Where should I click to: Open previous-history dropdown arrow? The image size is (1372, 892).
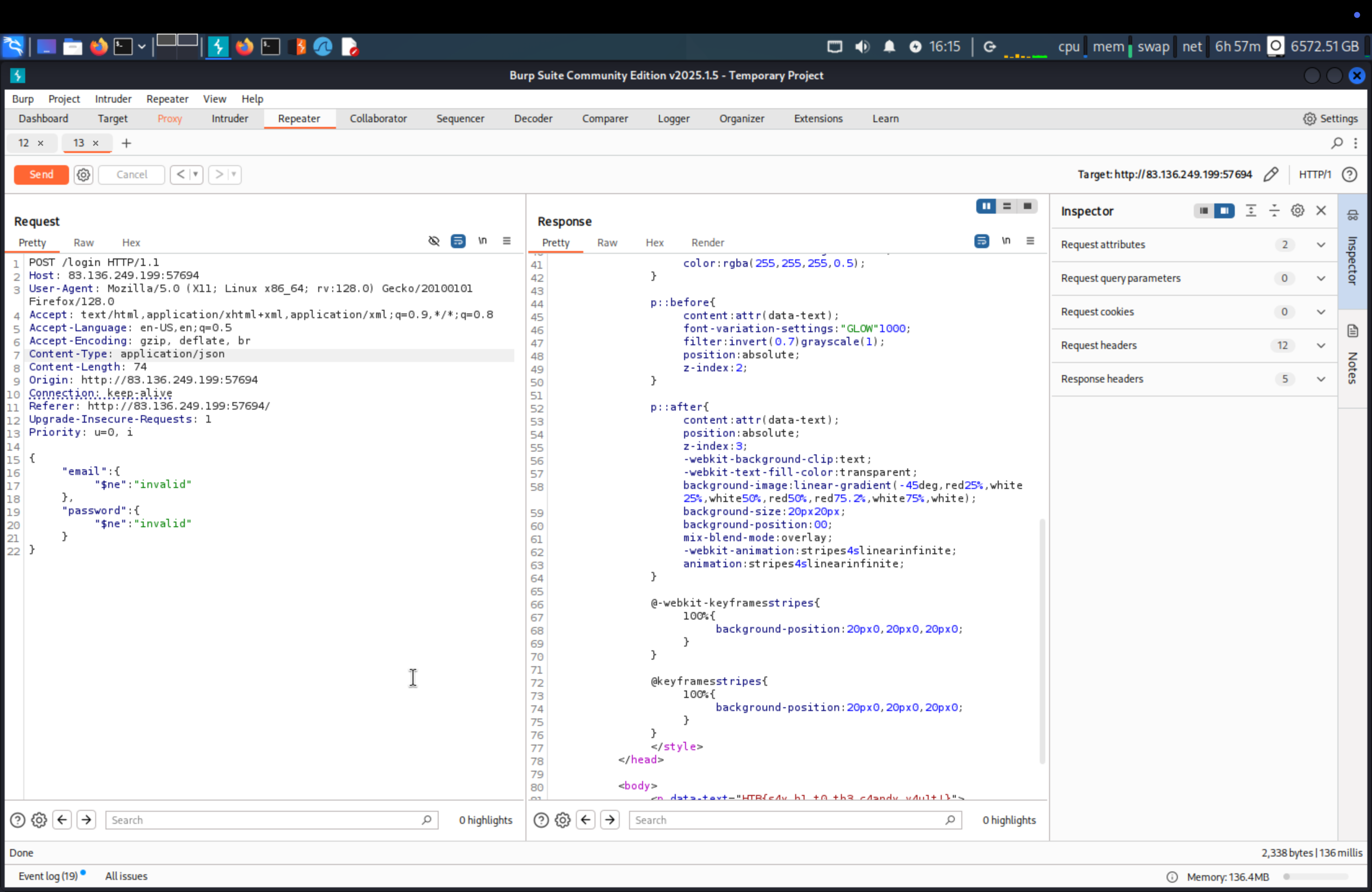pyautogui.click(x=196, y=174)
